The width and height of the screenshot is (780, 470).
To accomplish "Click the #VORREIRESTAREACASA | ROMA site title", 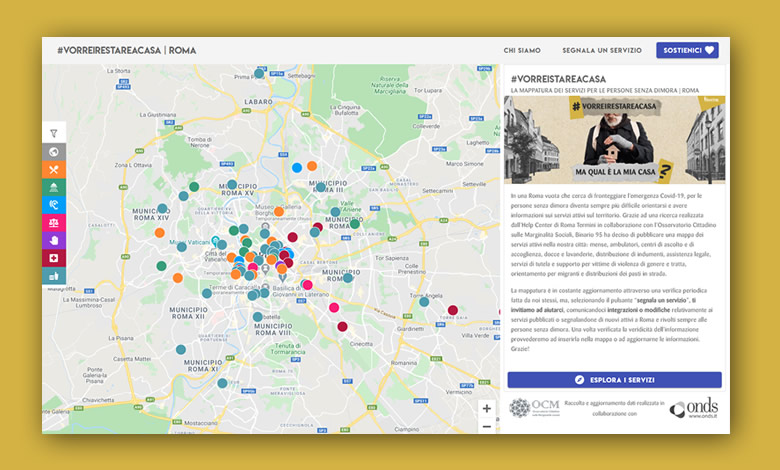I will [x=127, y=50].
